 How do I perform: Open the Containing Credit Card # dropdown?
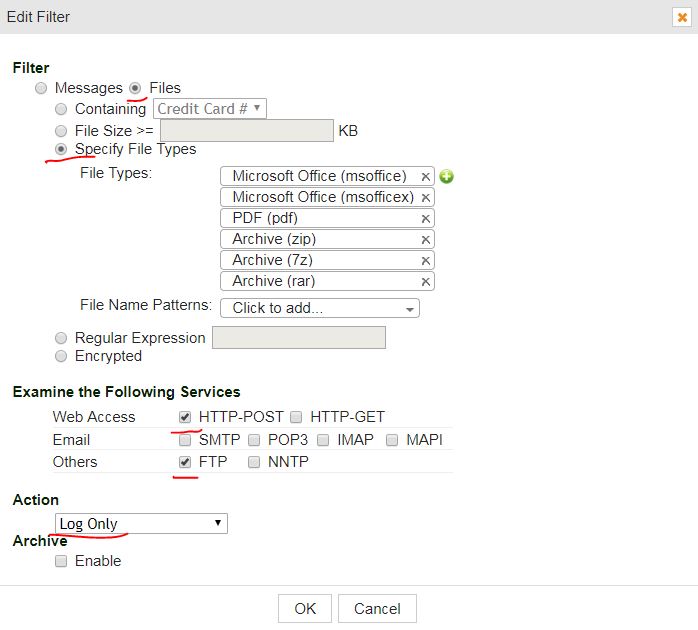[x=209, y=108]
